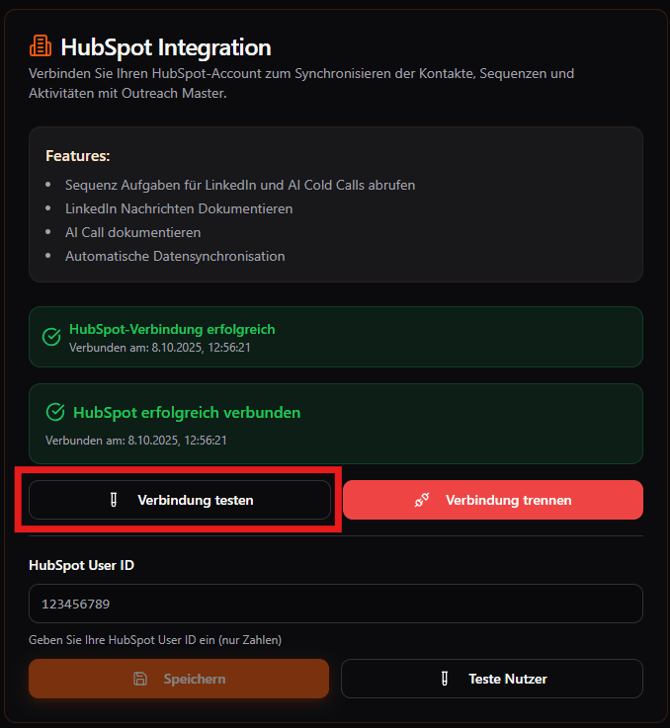Select the "AI Call dokumentieren" feature line

(x=133, y=232)
